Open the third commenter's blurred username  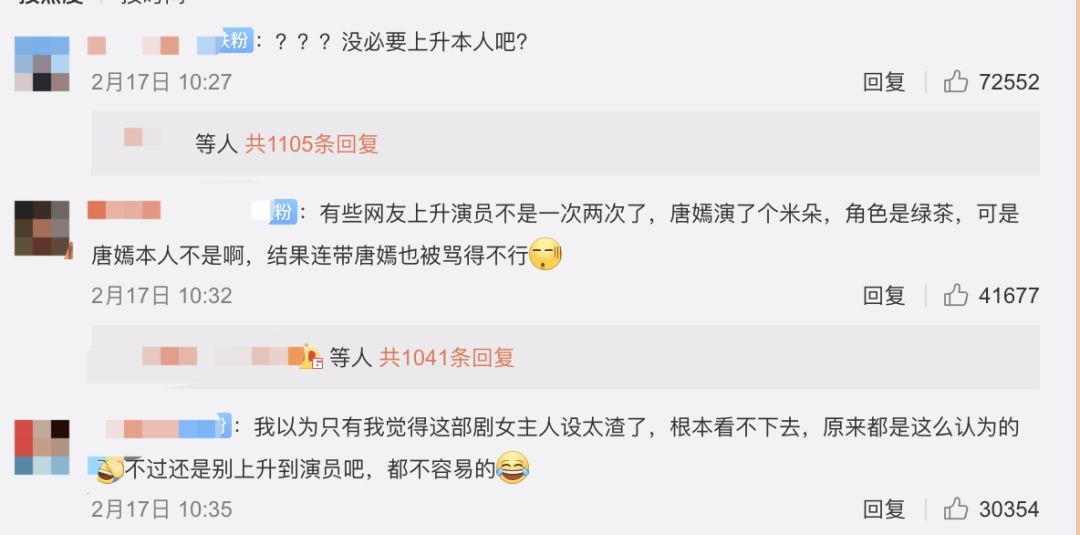point(162,429)
